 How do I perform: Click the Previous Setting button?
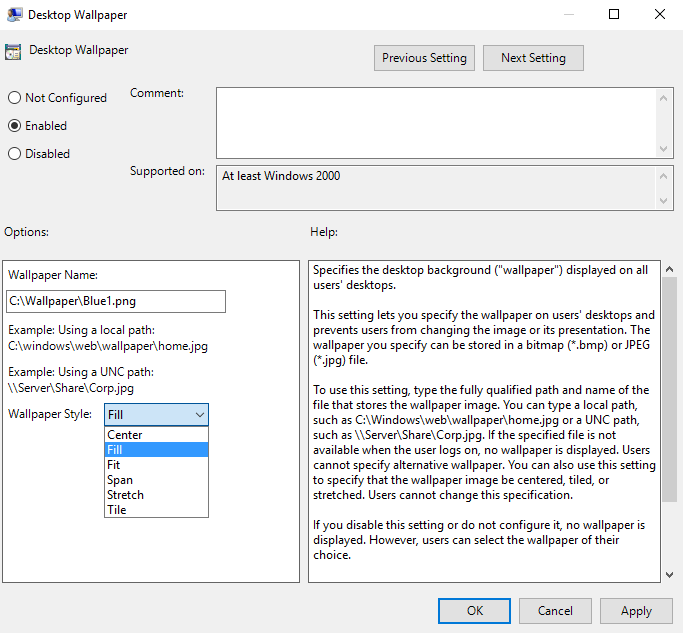tap(424, 58)
